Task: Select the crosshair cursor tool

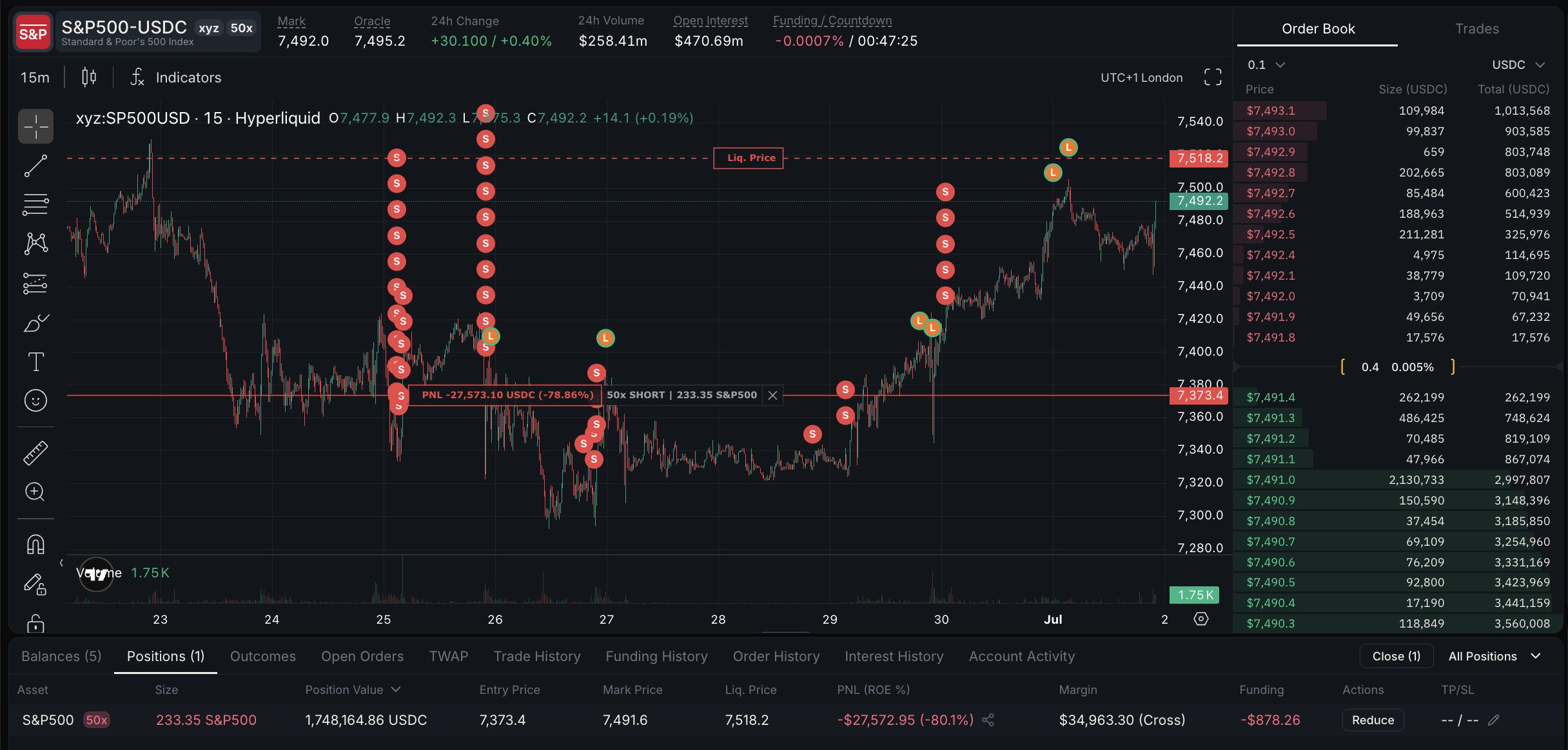Action: click(x=35, y=126)
